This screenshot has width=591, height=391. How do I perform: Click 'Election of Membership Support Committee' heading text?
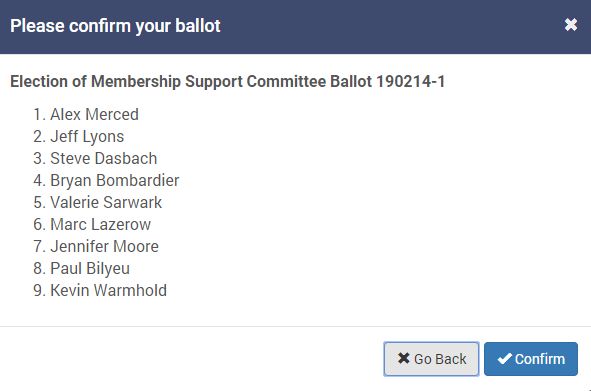(x=168, y=82)
